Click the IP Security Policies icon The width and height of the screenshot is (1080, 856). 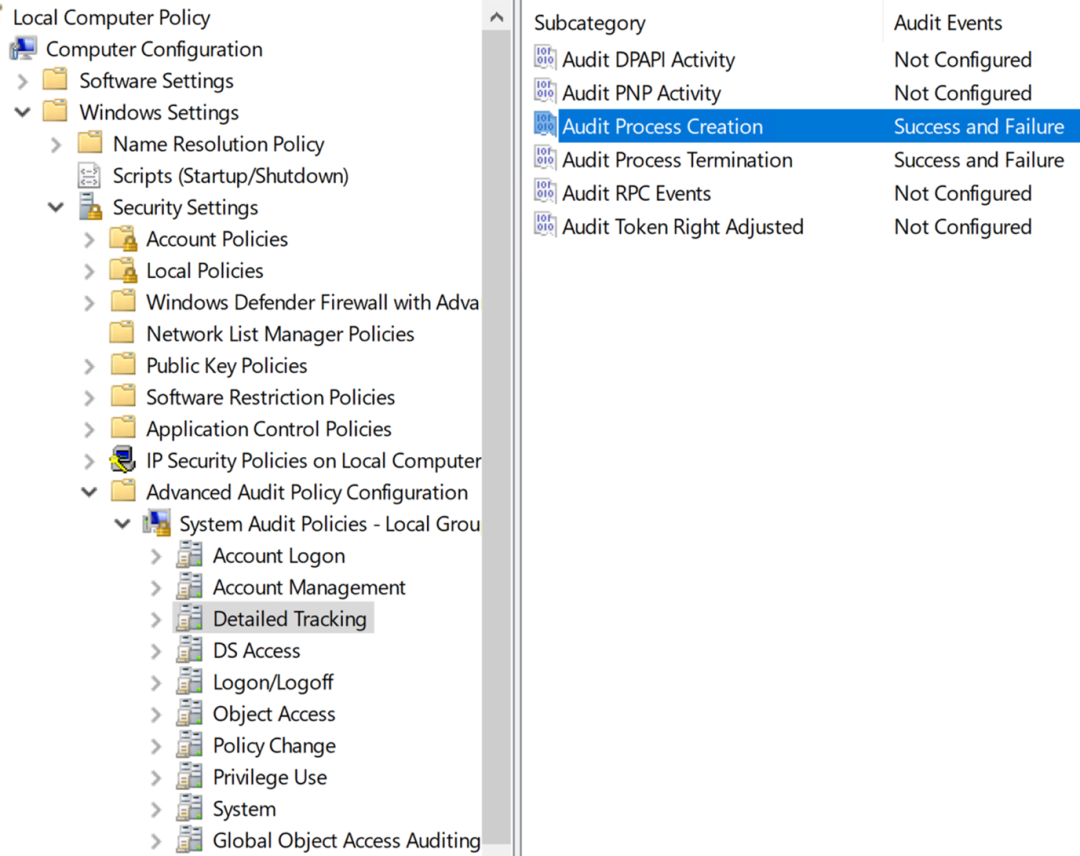(123, 461)
